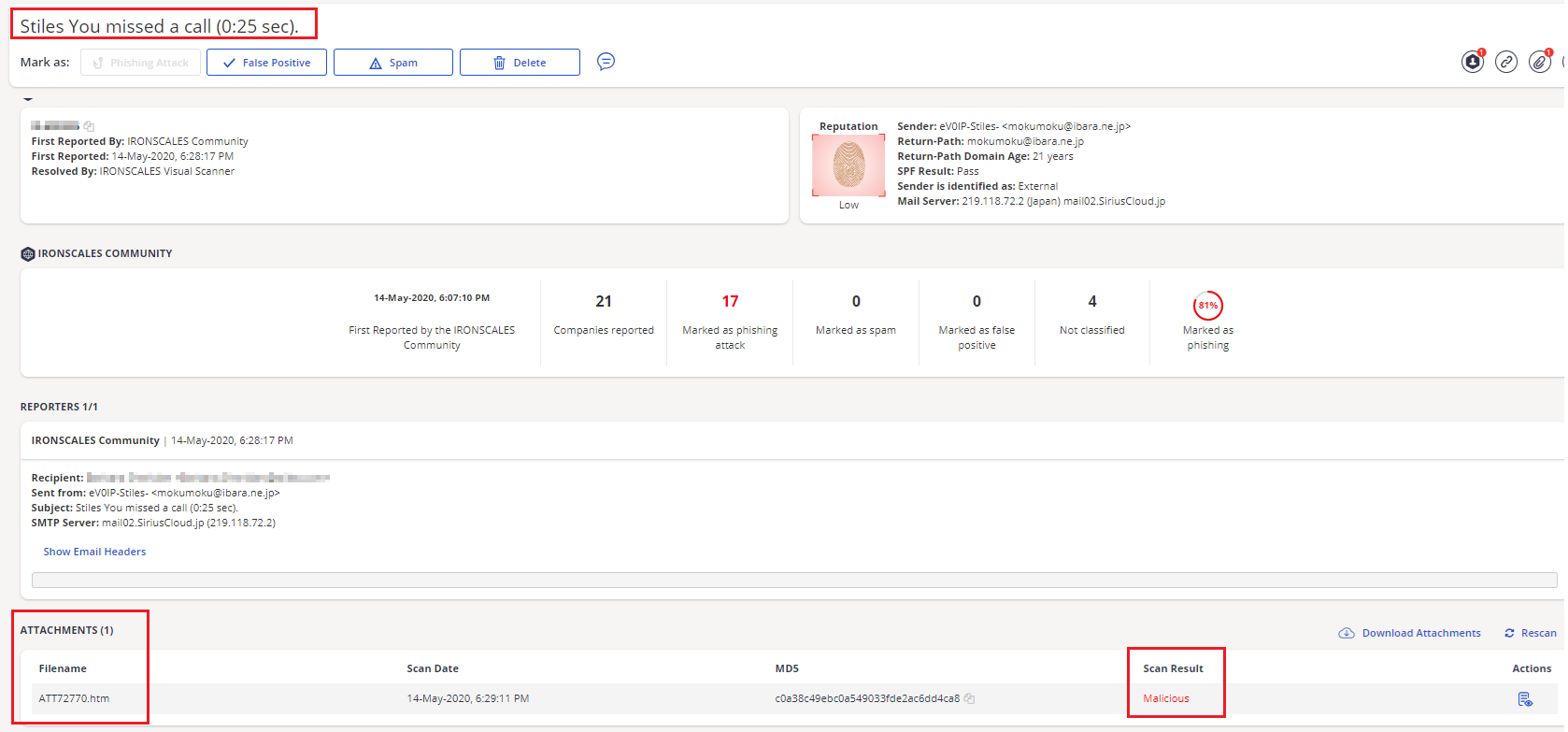Download Attachments
This screenshot has height=732, width=1568.
[x=1410, y=633]
